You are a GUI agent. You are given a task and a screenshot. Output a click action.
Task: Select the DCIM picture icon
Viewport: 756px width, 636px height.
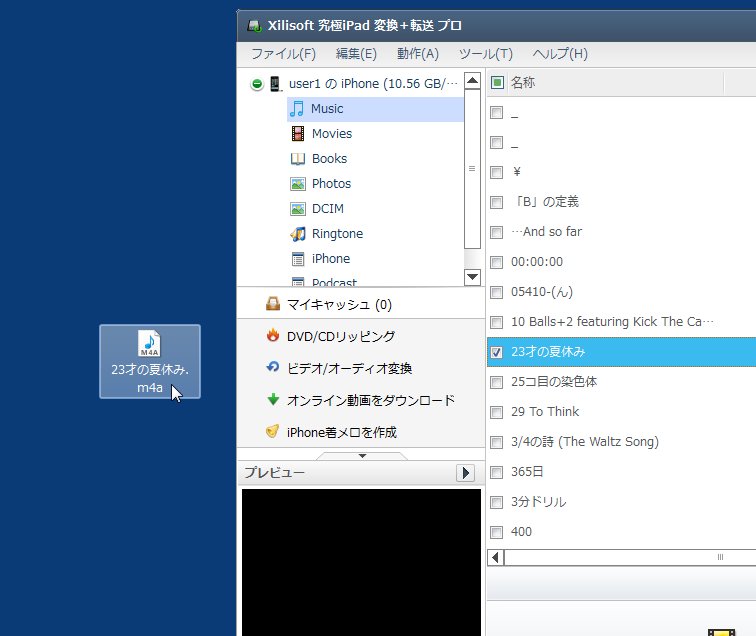[298, 209]
